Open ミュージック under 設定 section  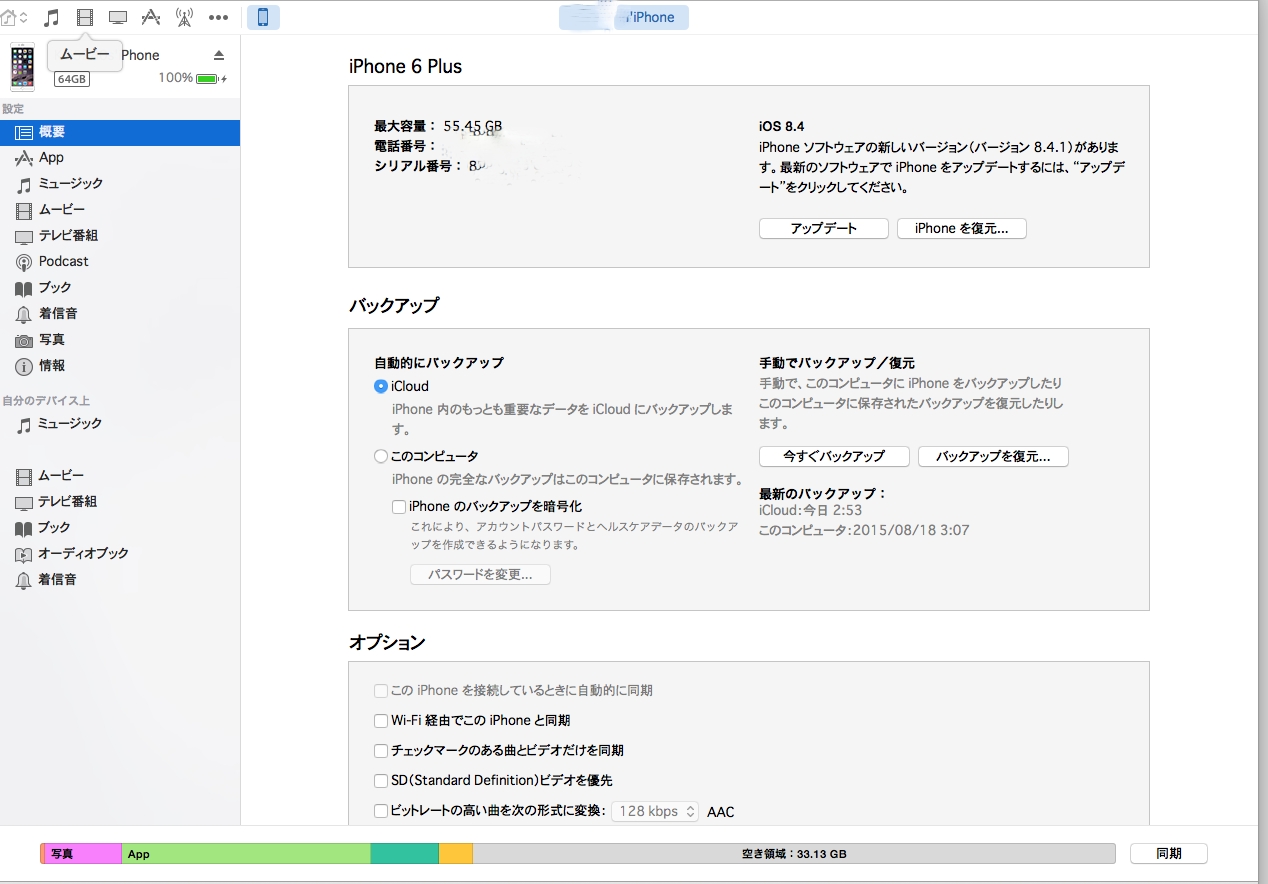tap(120, 184)
